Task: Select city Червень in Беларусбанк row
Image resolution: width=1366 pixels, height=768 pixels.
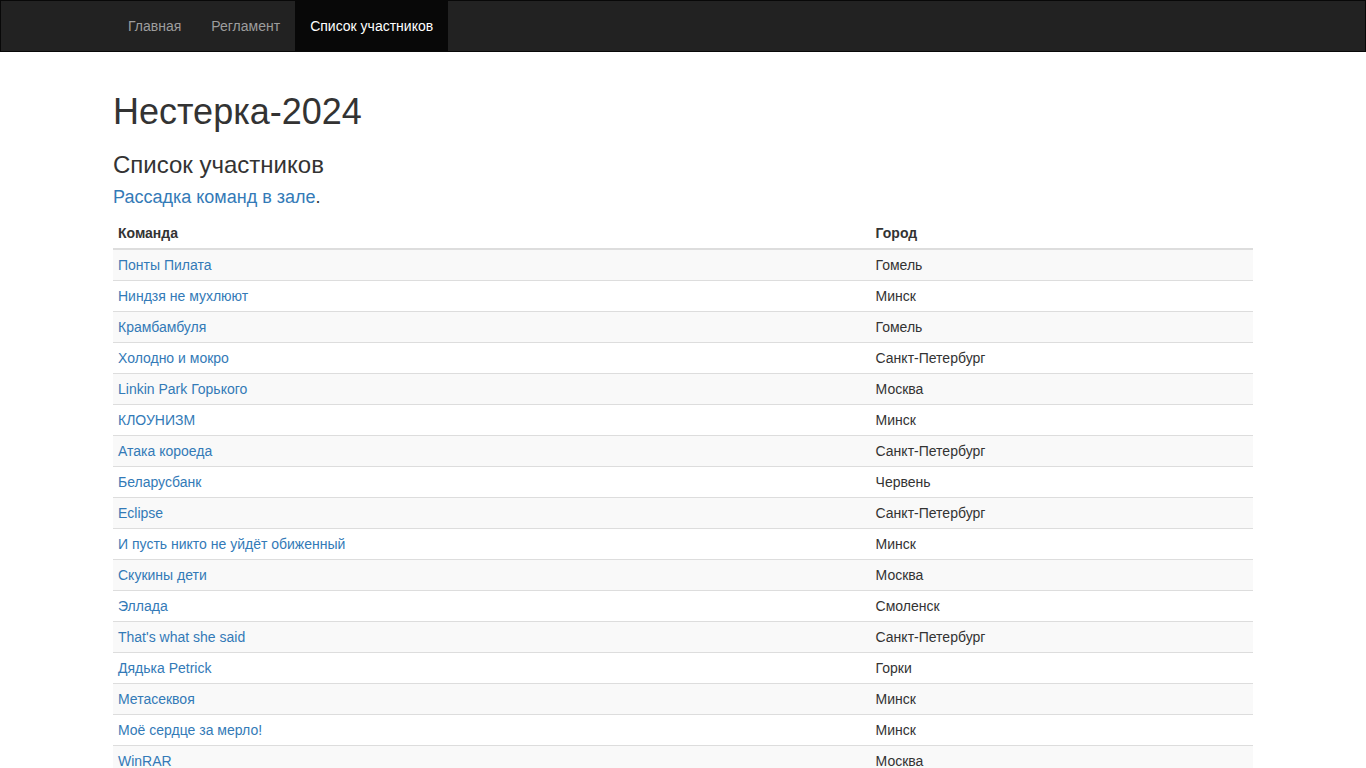Action: pyautogui.click(x=903, y=482)
